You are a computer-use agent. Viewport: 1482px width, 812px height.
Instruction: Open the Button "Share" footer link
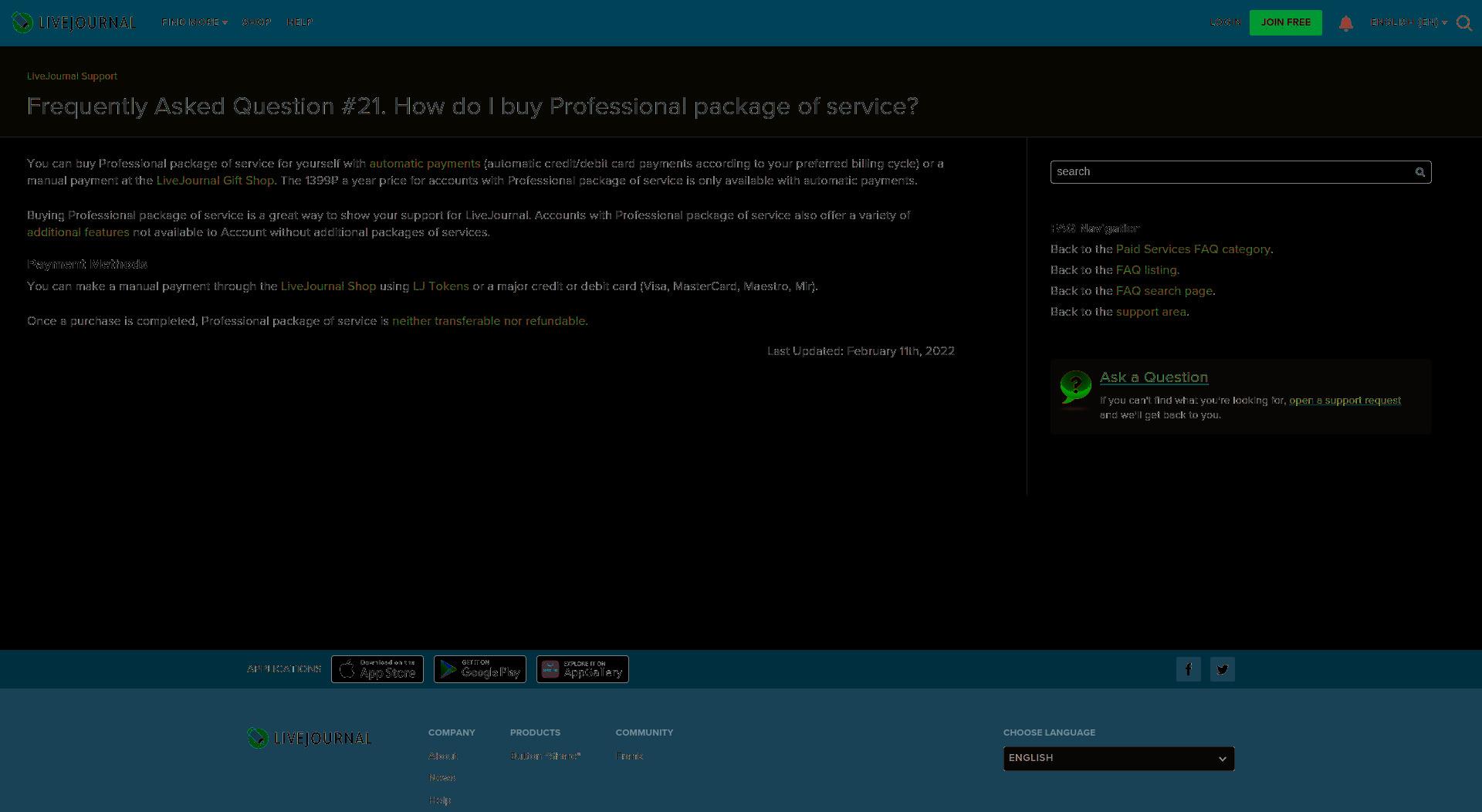coord(546,756)
